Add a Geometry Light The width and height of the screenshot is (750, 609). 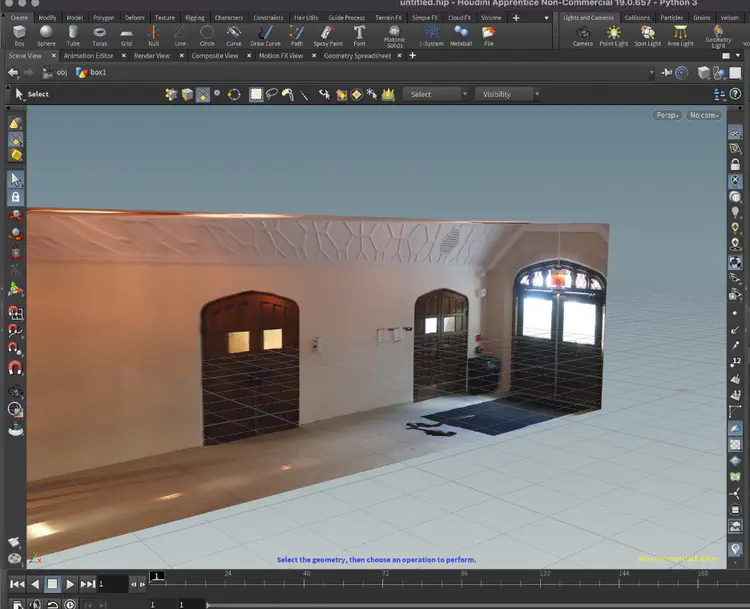(x=718, y=36)
